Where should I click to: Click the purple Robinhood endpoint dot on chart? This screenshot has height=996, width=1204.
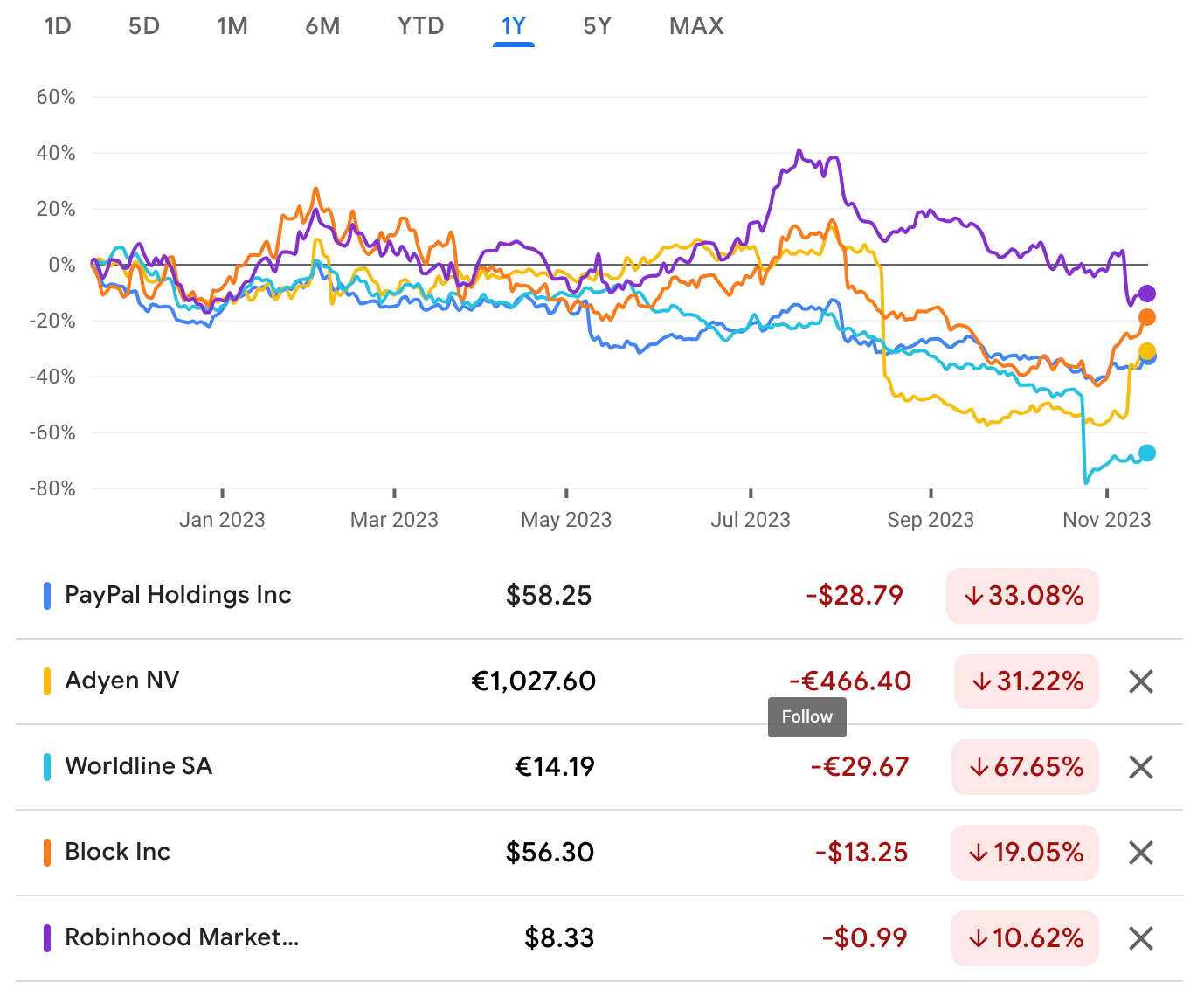(1147, 294)
